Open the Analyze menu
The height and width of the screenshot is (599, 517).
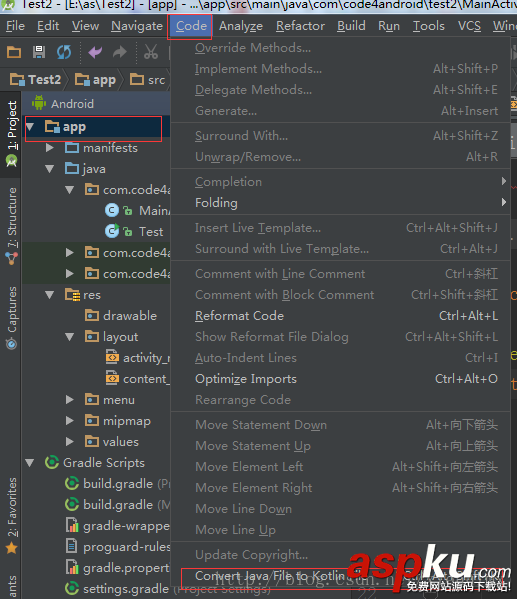click(x=241, y=26)
